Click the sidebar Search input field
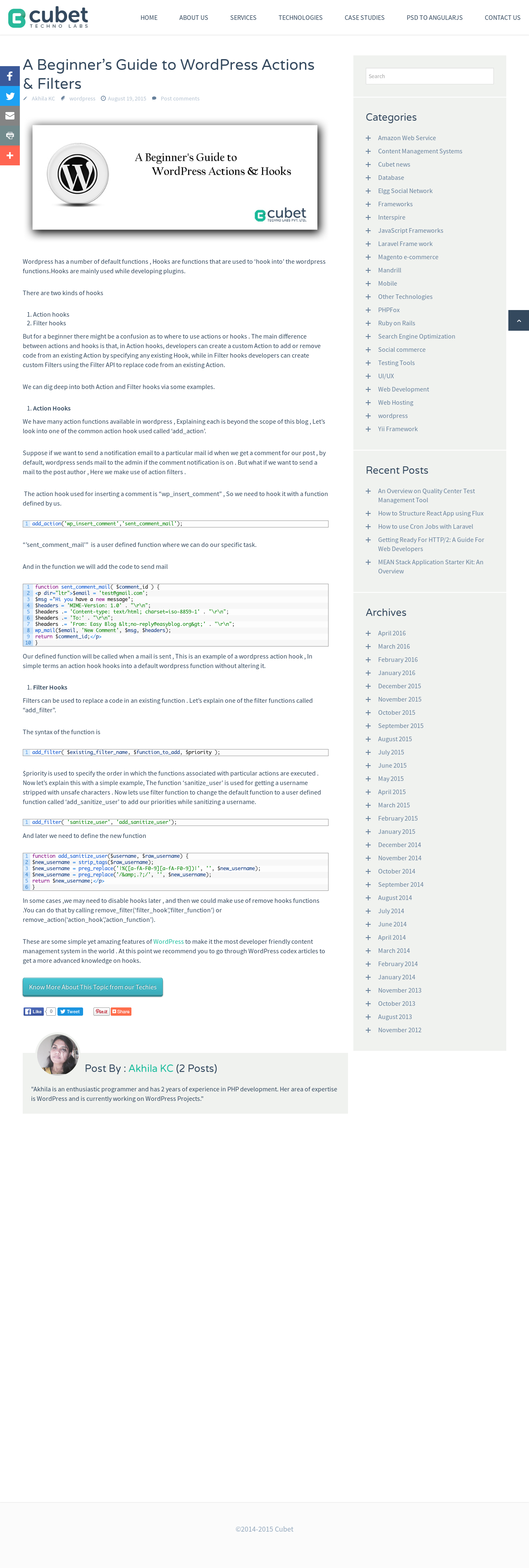 [x=429, y=76]
